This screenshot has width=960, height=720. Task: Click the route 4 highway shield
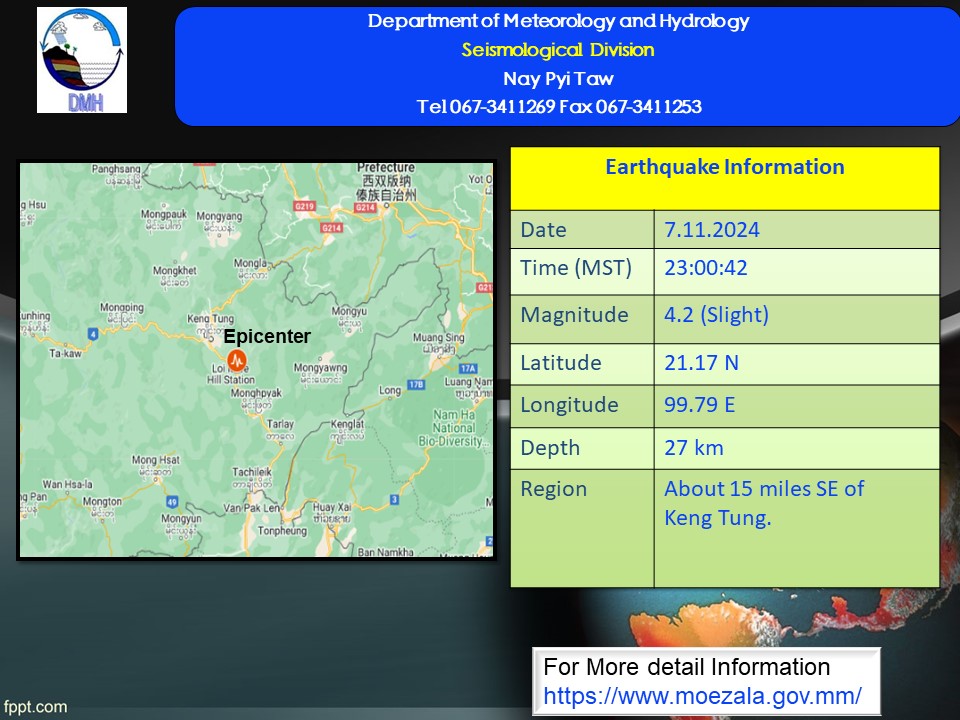pyautogui.click(x=93, y=334)
